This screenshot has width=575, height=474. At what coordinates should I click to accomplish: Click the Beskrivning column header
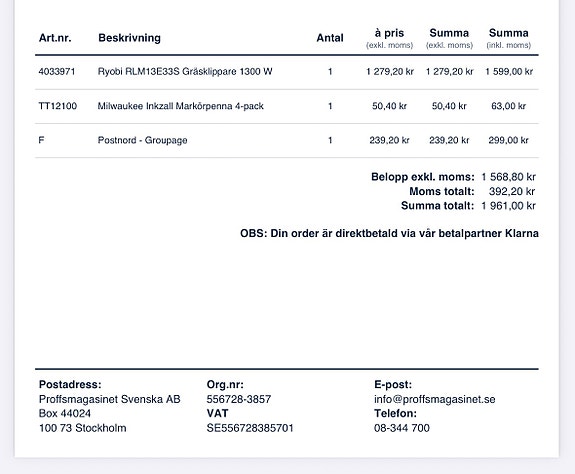tap(129, 38)
